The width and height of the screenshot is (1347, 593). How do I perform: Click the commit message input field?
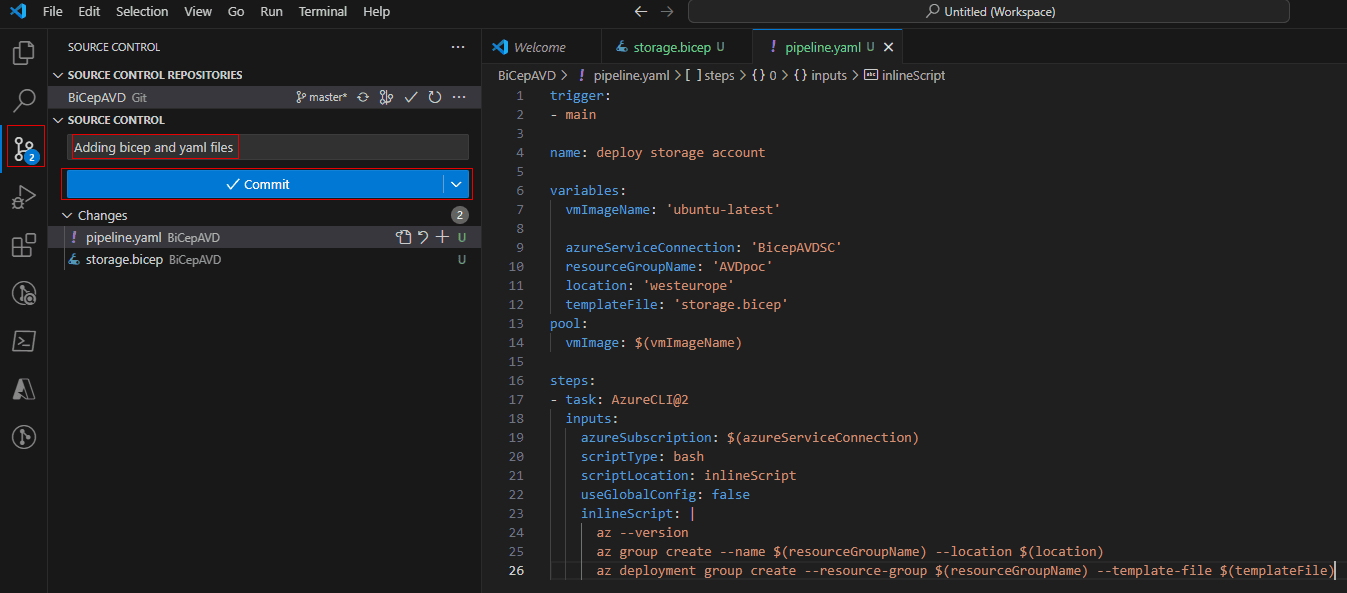pyautogui.click(x=268, y=147)
